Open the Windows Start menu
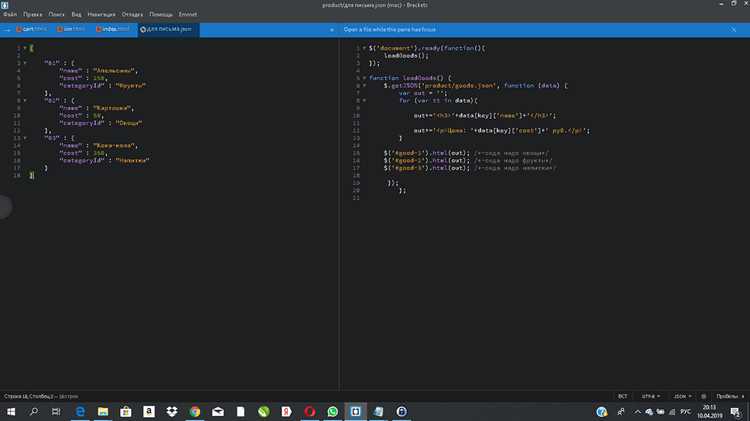Screen dimensions: 750x421 (11, 411)
